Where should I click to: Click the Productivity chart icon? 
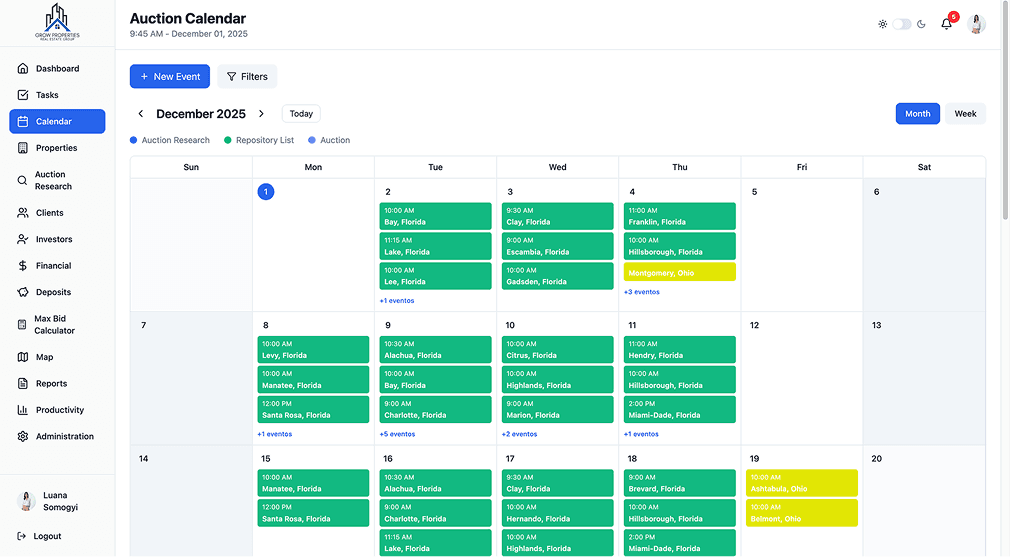pos(23,410)
